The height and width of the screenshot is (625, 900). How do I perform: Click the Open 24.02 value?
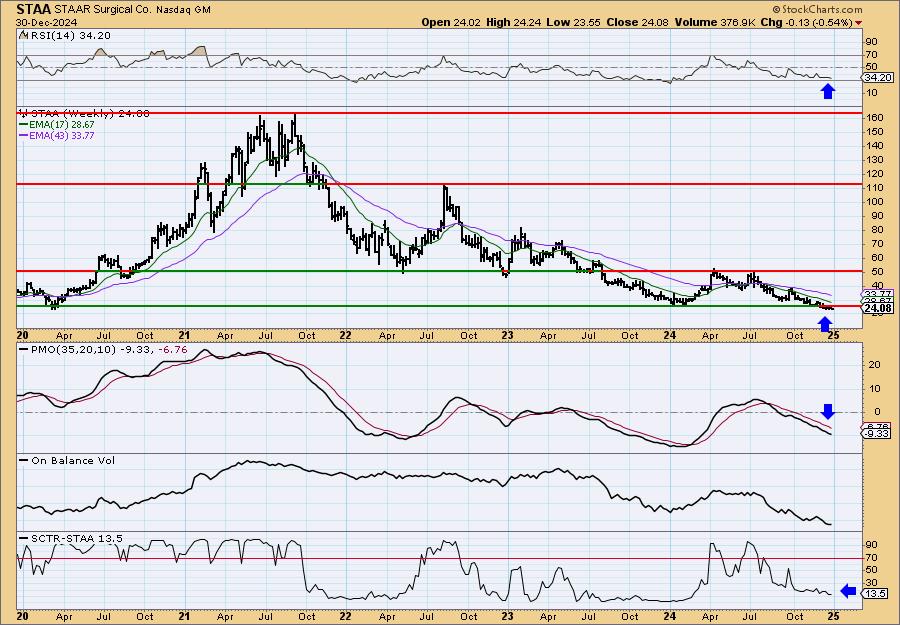point(451,22)
